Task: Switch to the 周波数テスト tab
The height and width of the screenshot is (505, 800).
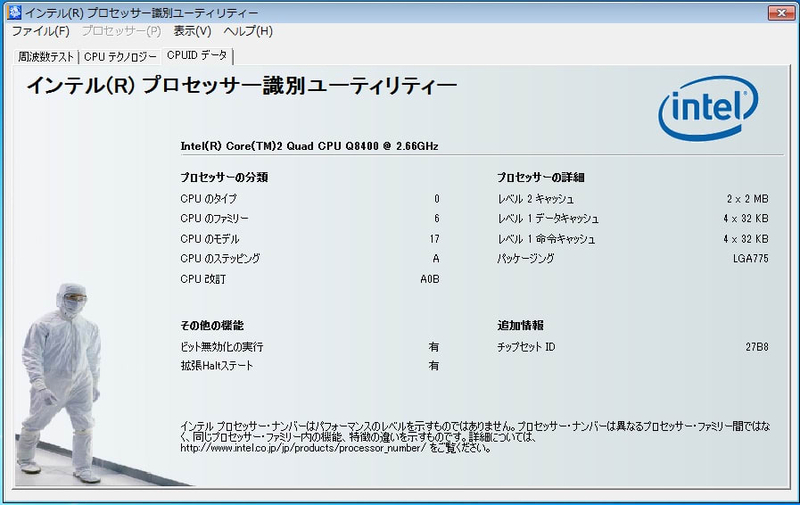Action: click(x=46, y=57)
